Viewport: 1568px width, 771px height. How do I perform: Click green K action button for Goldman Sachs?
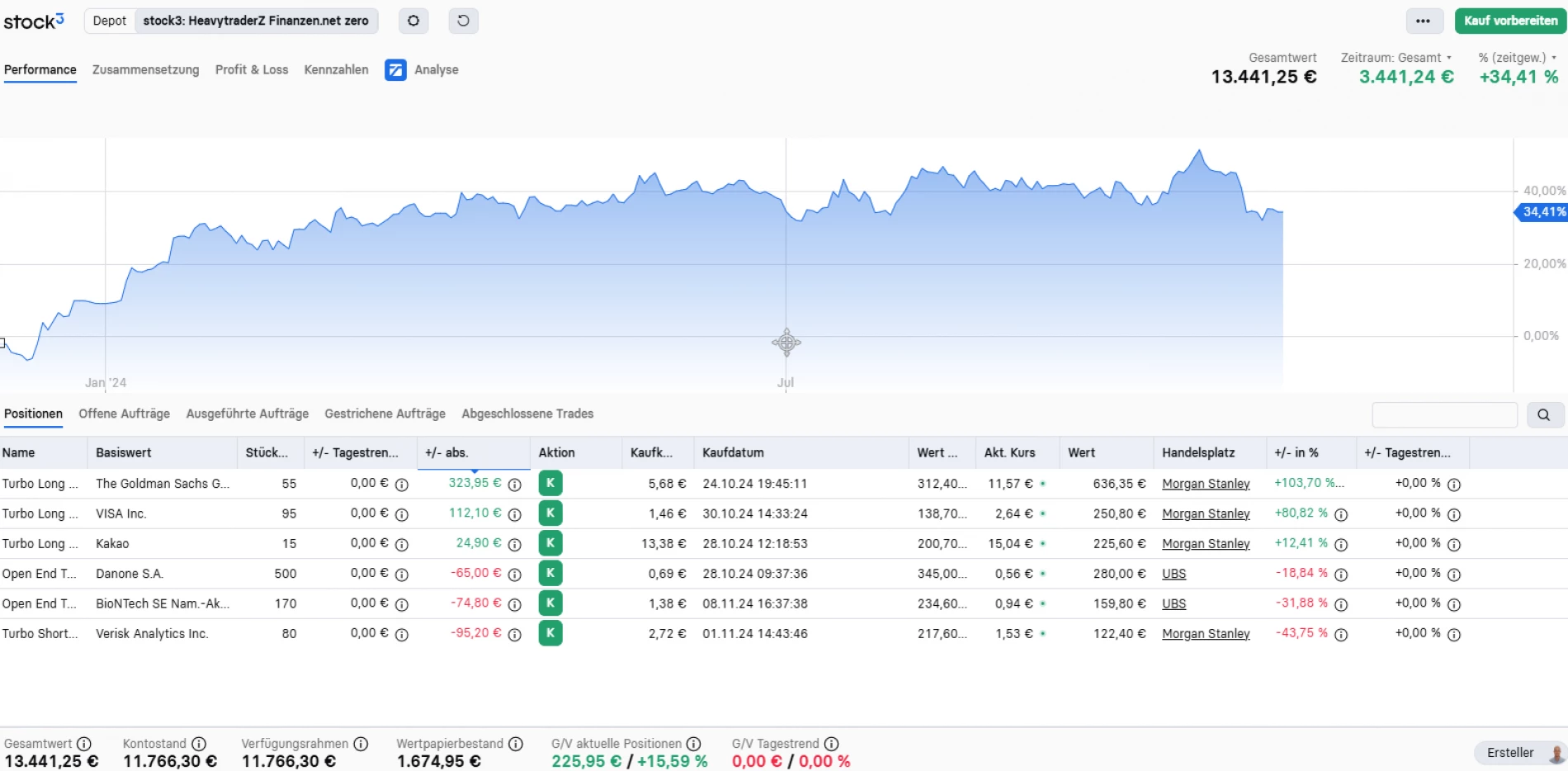click(x=550, y=483)
